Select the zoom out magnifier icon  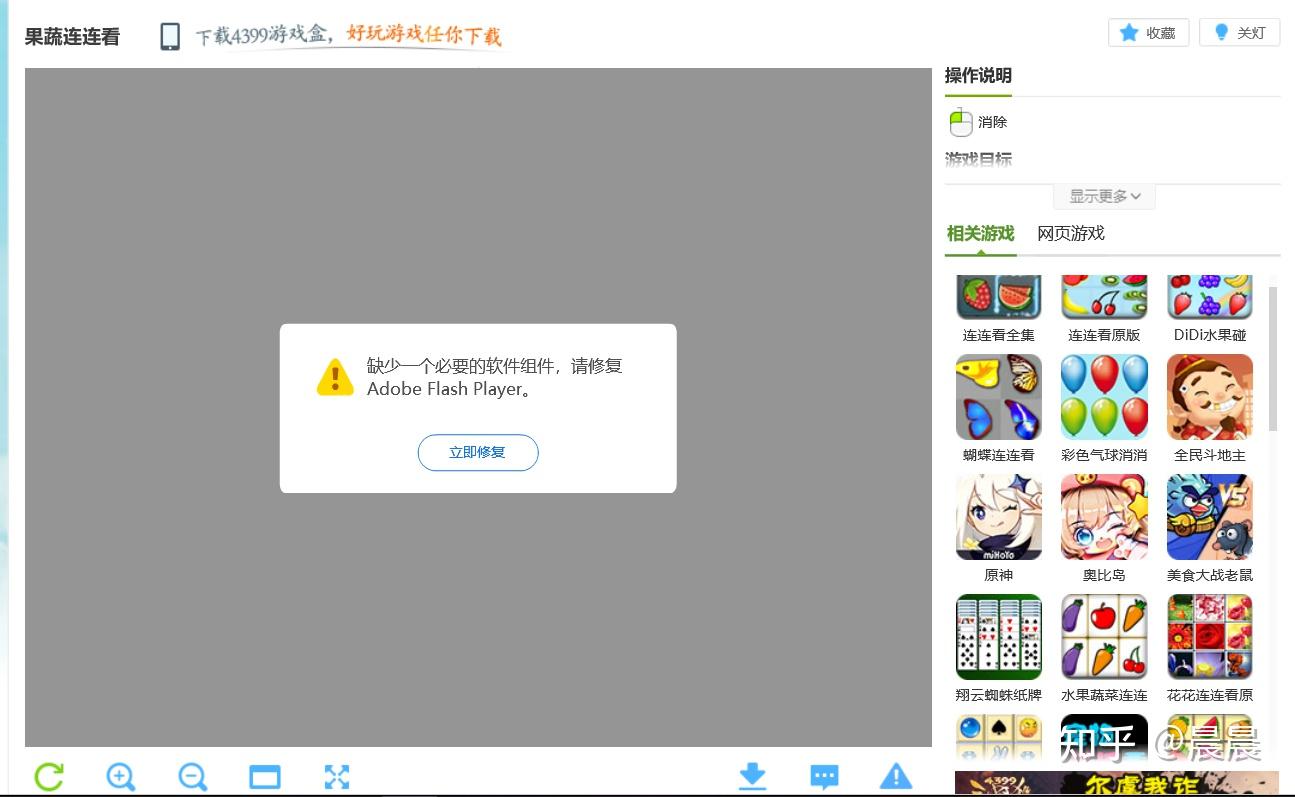click(192, 776)
